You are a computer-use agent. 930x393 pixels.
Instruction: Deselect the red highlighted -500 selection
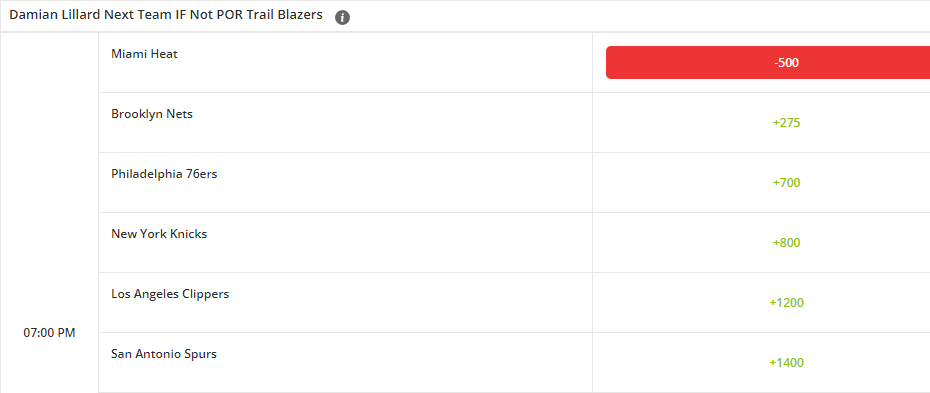pyautogui.click(x=768, y=63)
